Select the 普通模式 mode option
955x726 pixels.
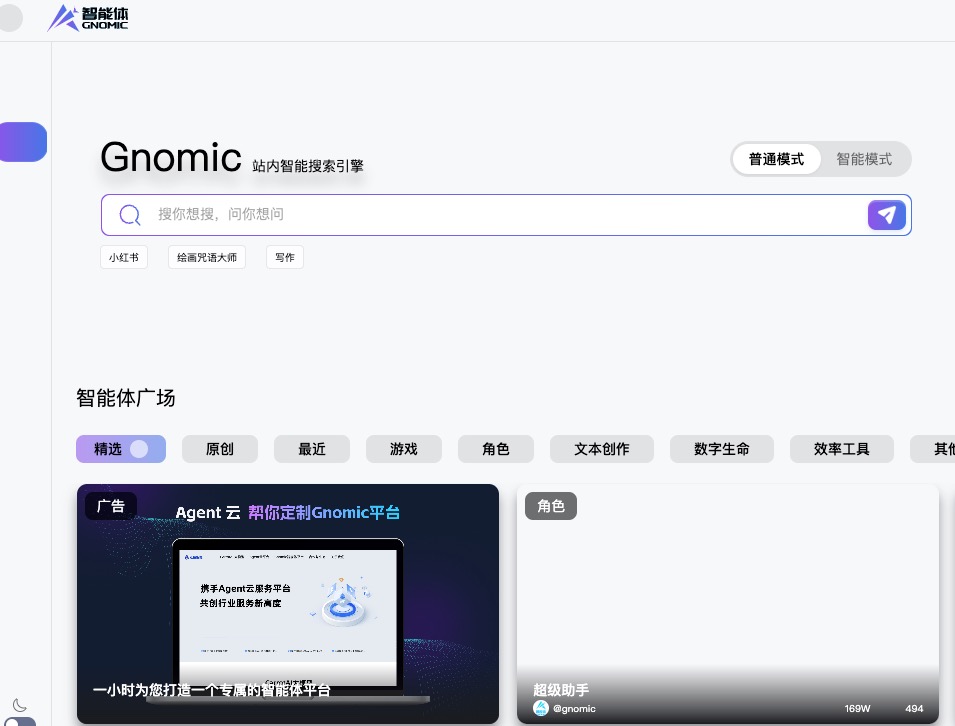[x=776, y=159]
